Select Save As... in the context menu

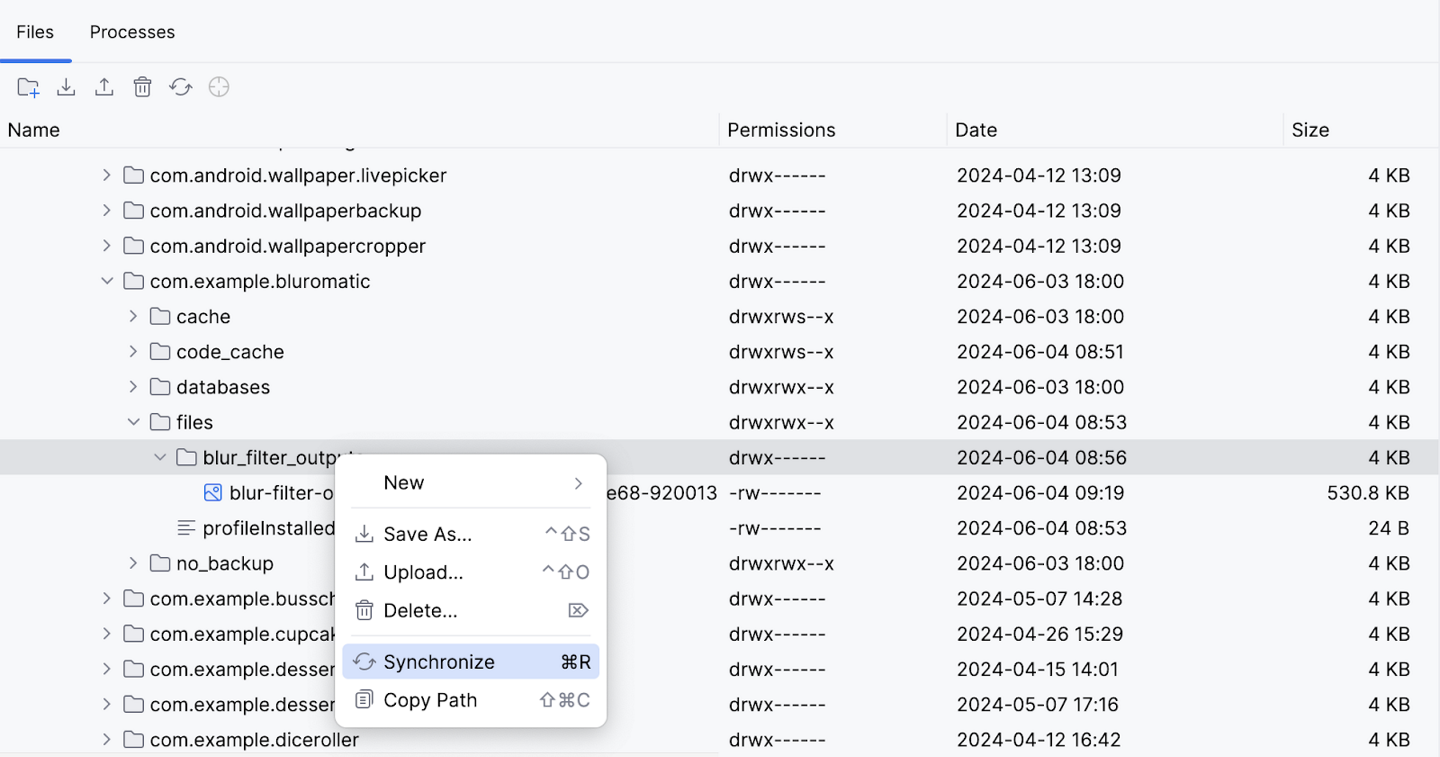click(x=427, y=534)
